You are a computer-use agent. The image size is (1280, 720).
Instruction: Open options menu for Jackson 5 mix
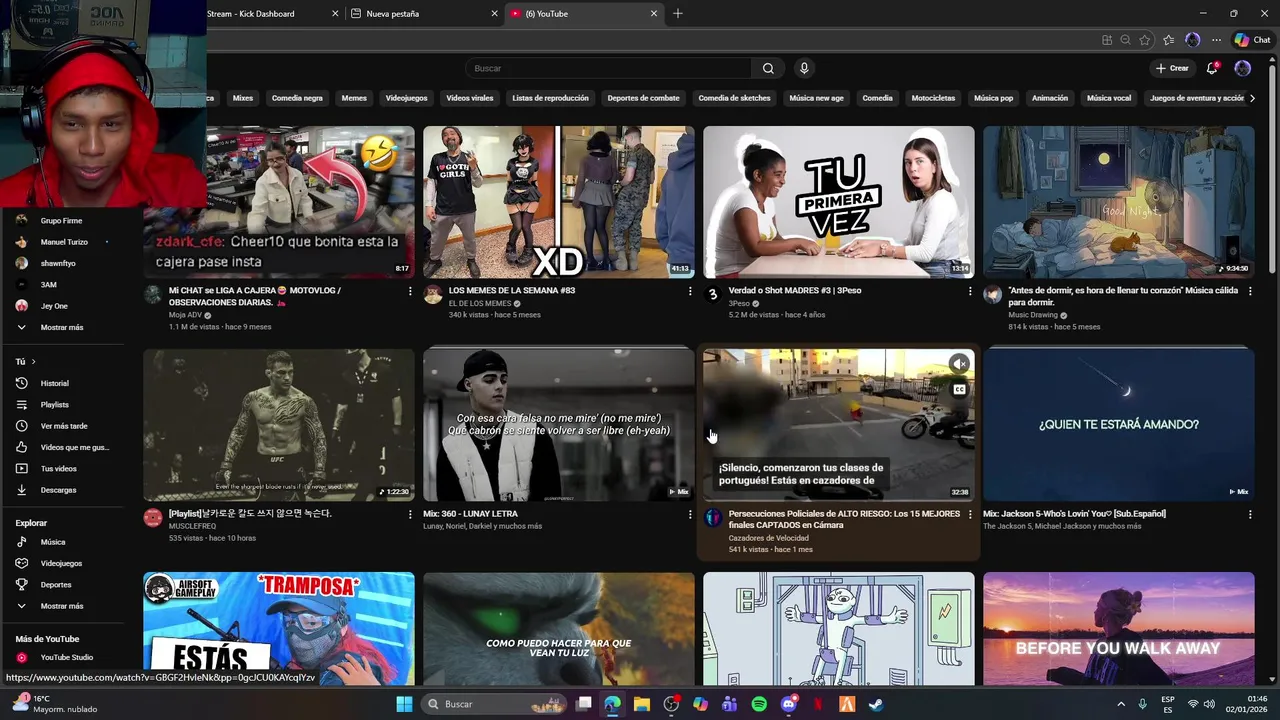(x=1249, y=514)
